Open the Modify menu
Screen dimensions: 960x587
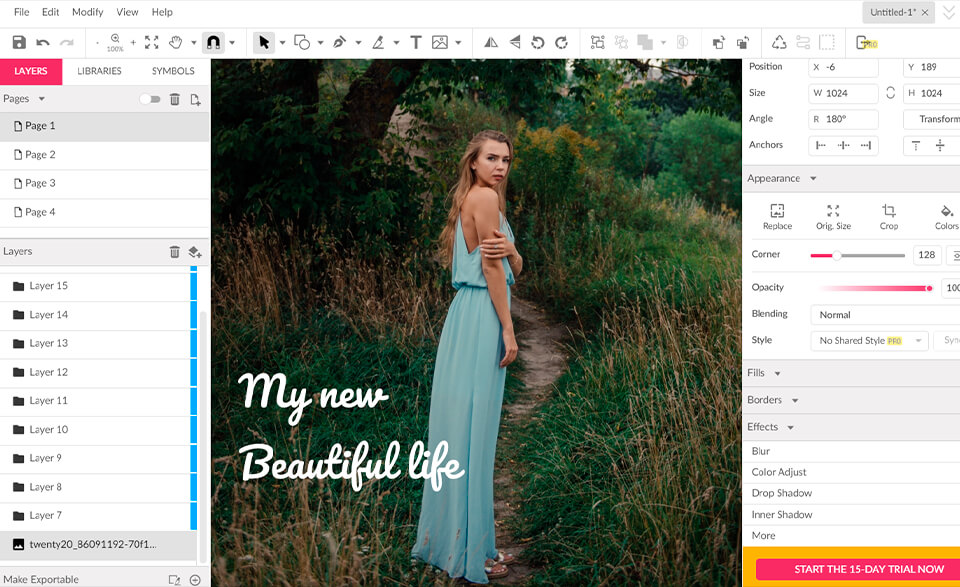(x=88, y=12)
